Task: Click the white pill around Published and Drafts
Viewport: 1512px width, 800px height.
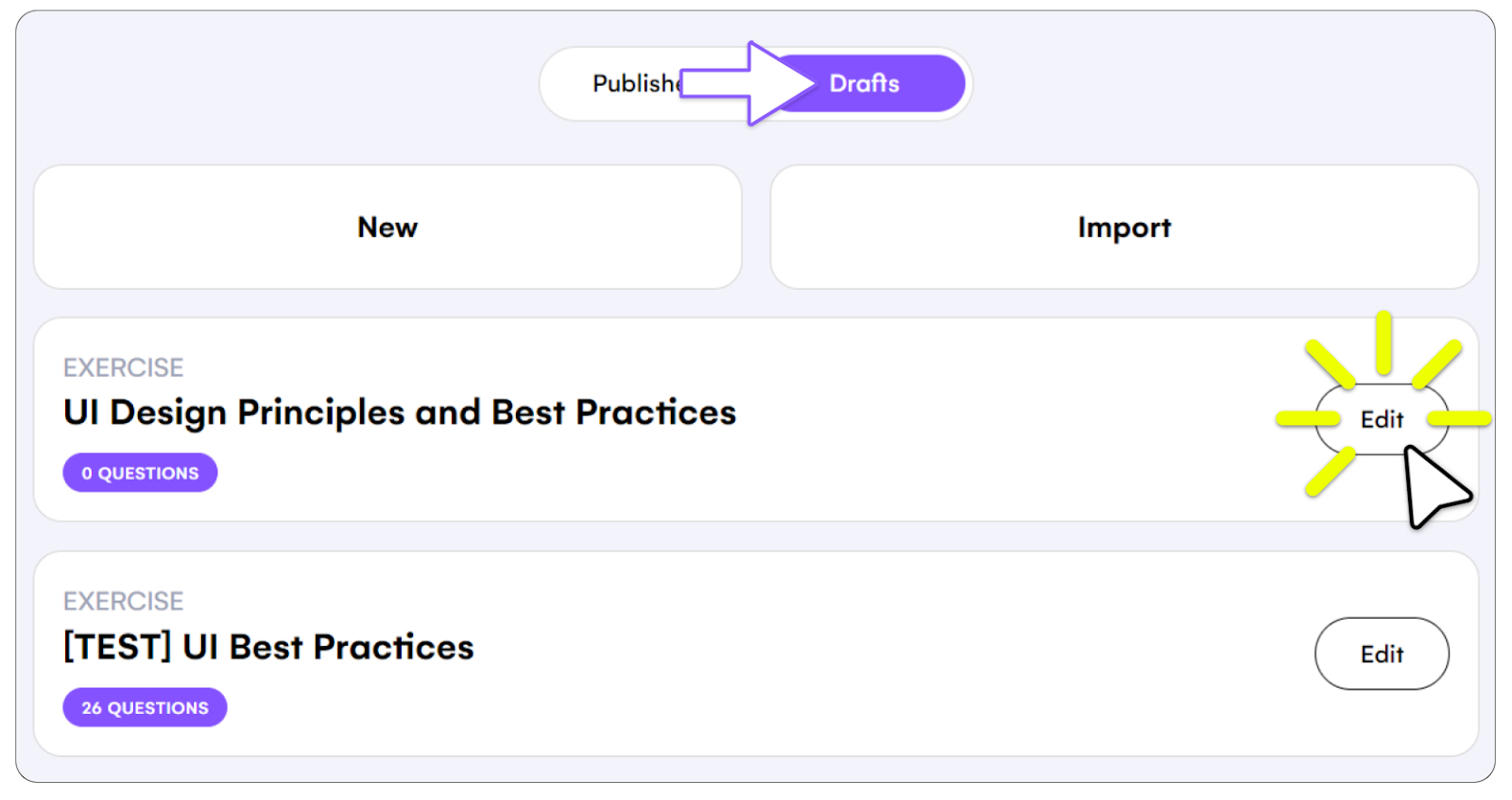Action: pos(756,84)
